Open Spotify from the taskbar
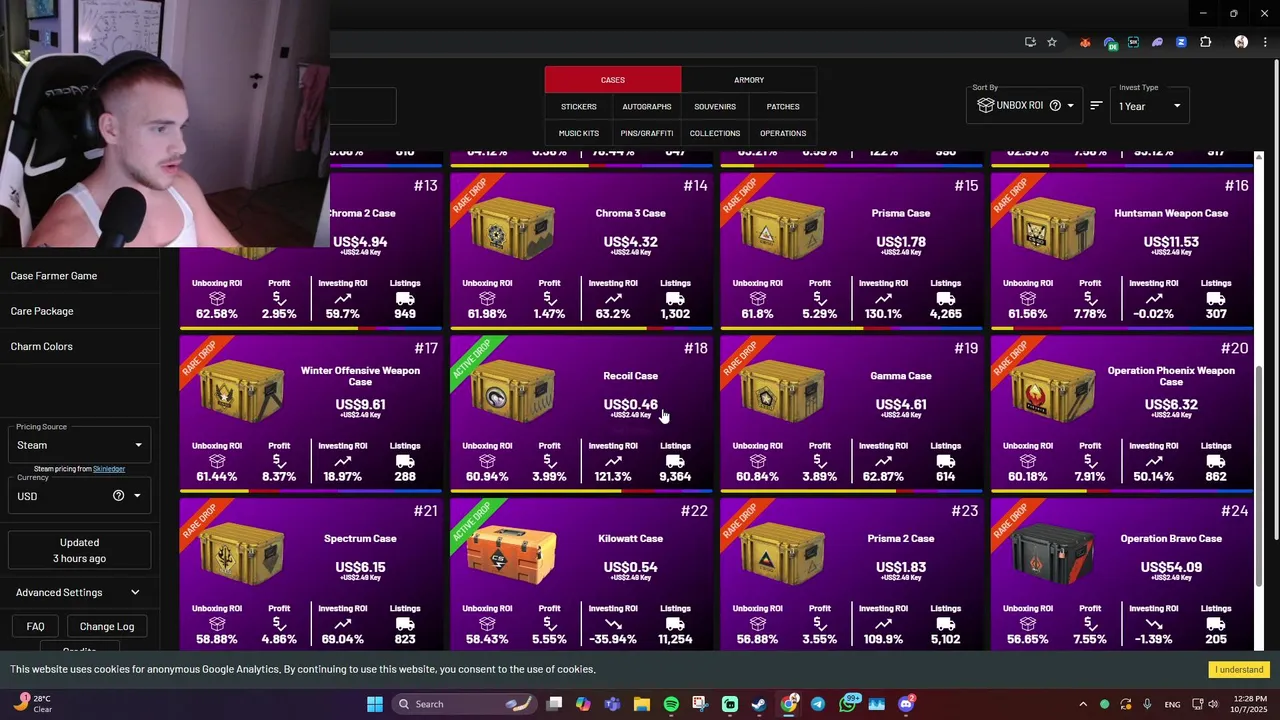Image resolution: width=1280 pixels, height=720 pixels. click(x=671, y=704)
